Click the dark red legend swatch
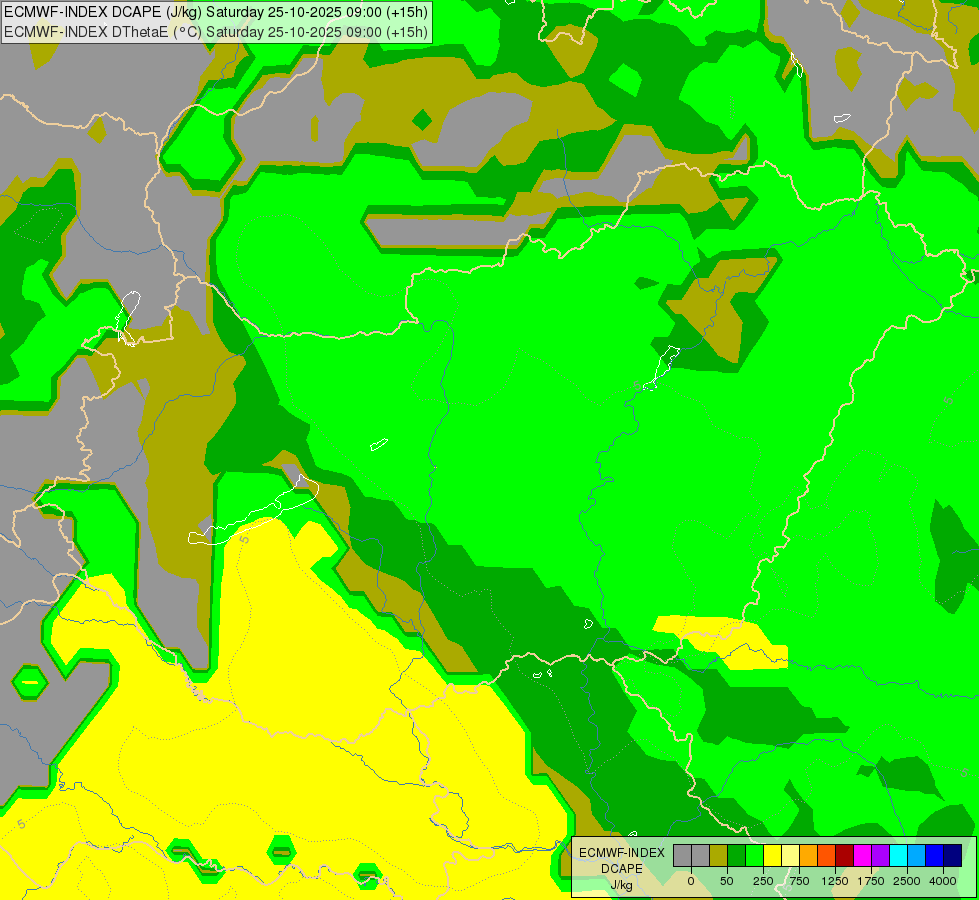The width and height of the screenshot is (979, 900). pos(845,855)
